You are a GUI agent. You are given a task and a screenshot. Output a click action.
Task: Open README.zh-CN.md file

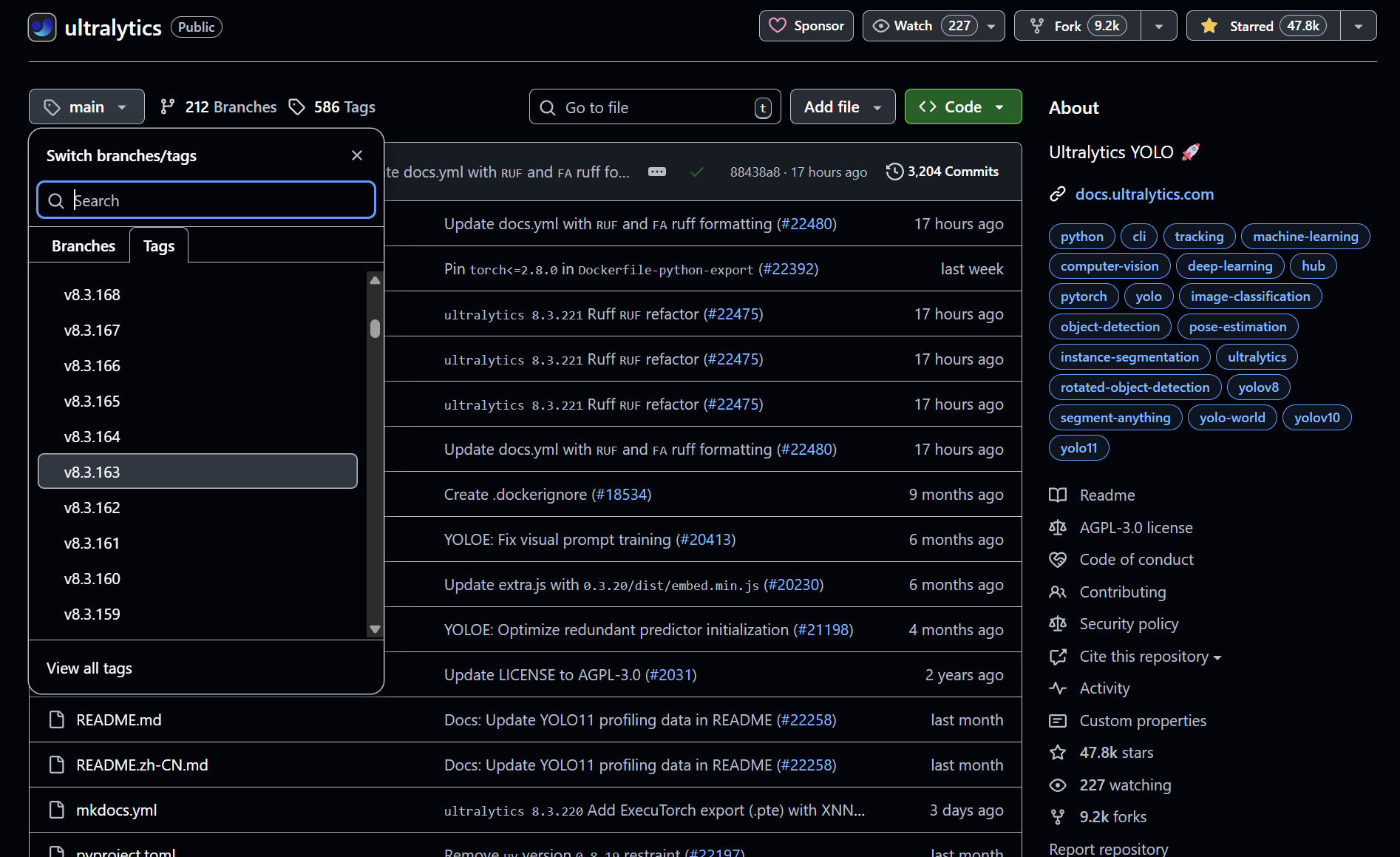[142, 765]
